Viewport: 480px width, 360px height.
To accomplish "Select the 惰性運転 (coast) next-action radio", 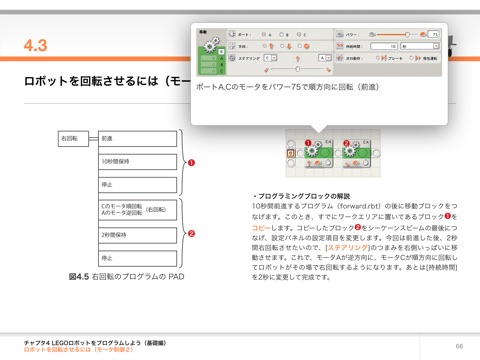I will 411,58.
